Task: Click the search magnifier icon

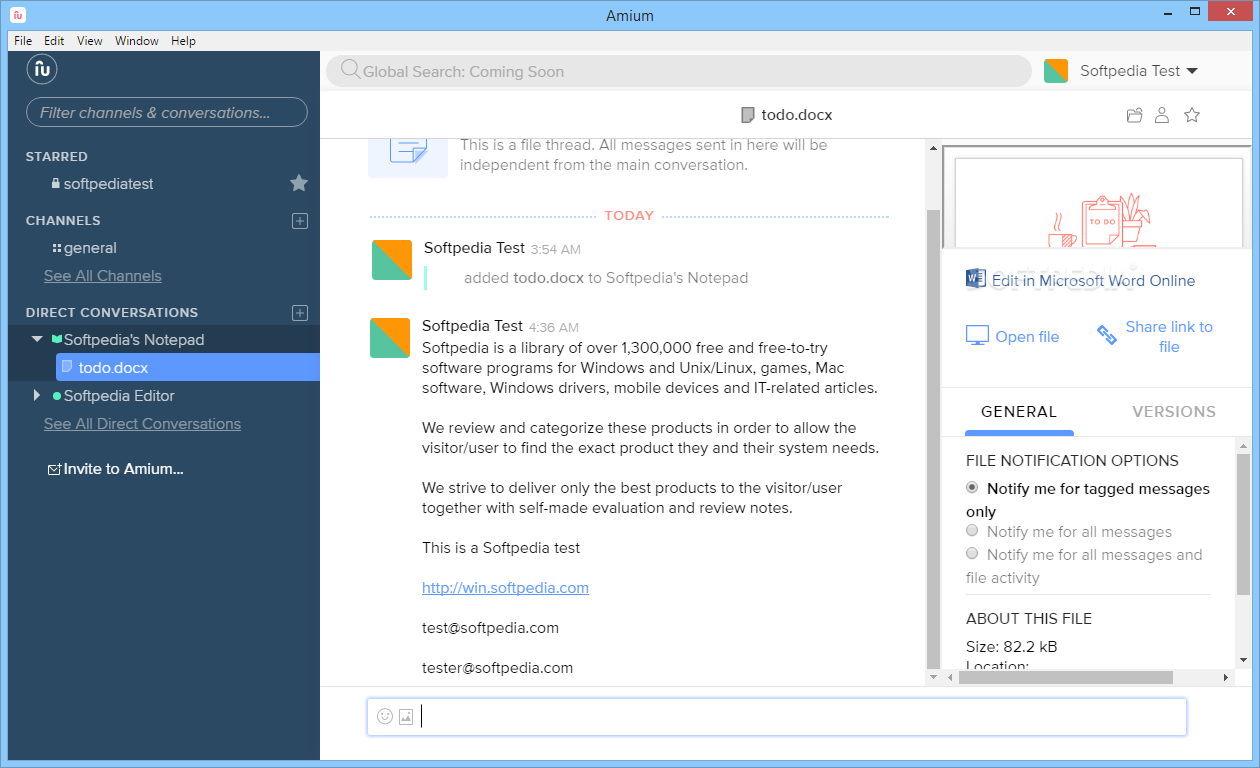Action: [350, 70]
